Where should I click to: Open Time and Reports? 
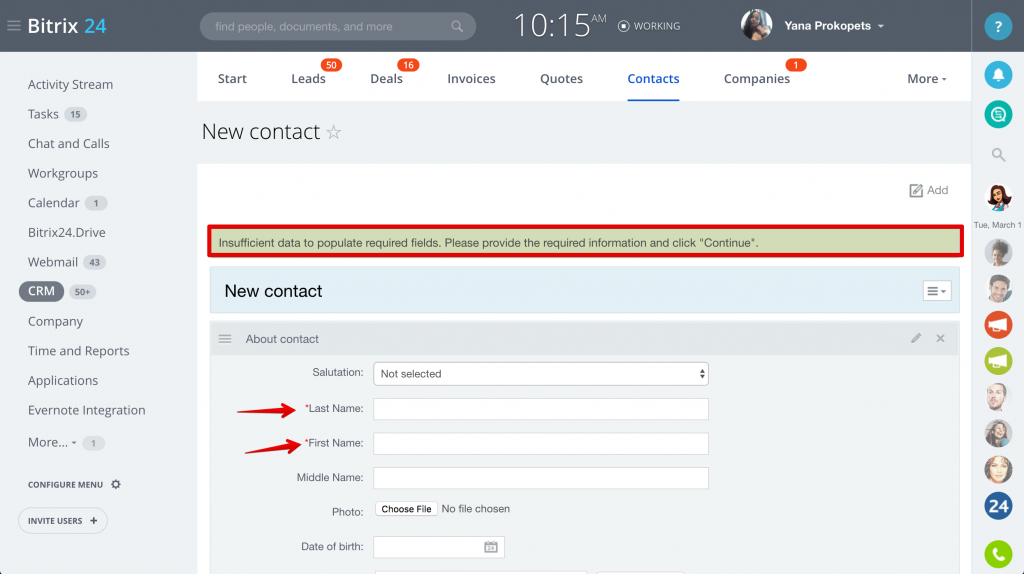point(78,351)
